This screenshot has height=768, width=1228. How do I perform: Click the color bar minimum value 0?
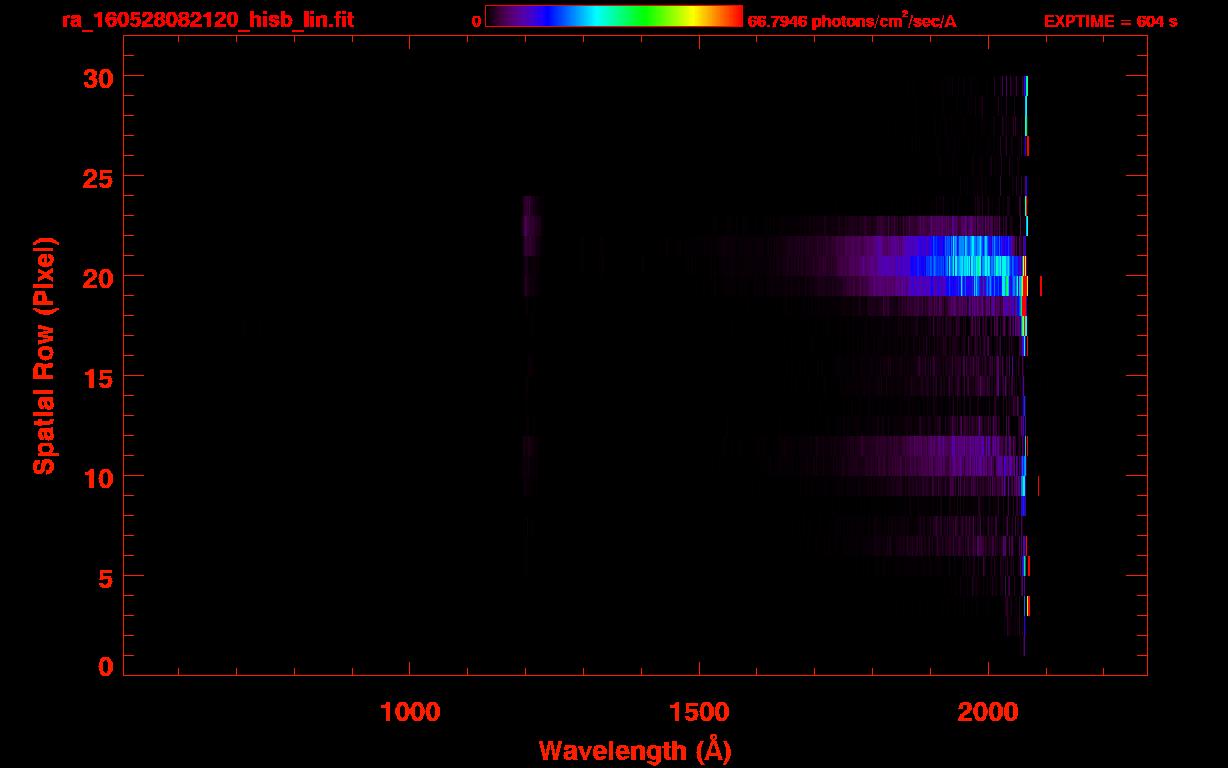point(476,21)
